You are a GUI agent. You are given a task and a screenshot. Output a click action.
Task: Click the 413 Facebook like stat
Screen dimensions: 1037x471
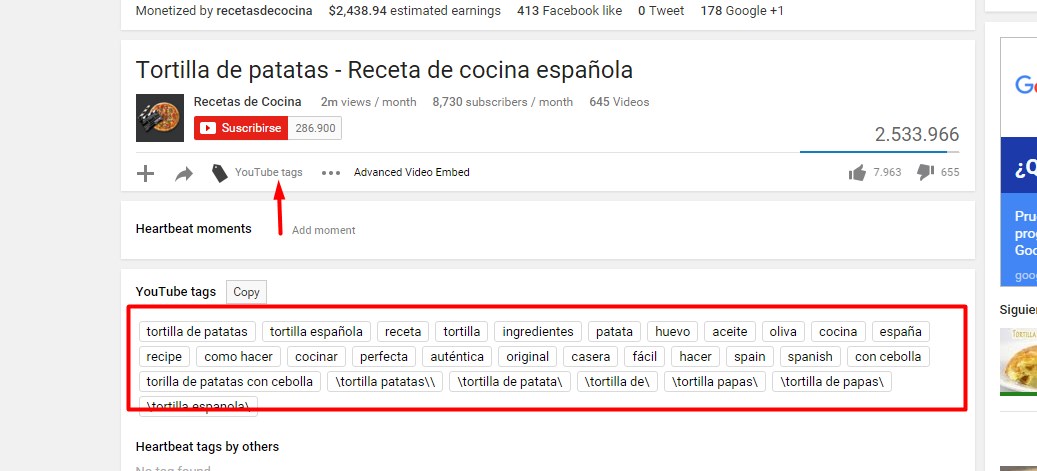pyautogui.click(x=569, y=11)
